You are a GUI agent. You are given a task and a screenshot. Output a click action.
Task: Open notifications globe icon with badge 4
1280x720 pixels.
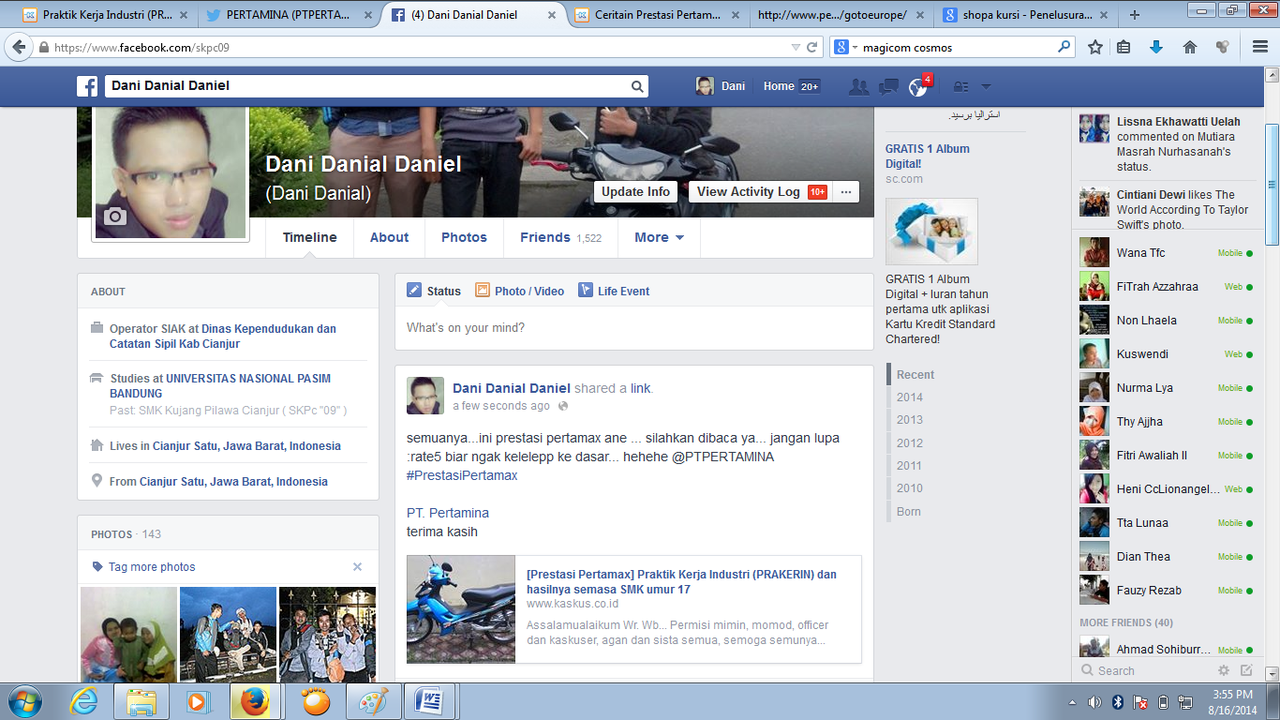(918, 87)
